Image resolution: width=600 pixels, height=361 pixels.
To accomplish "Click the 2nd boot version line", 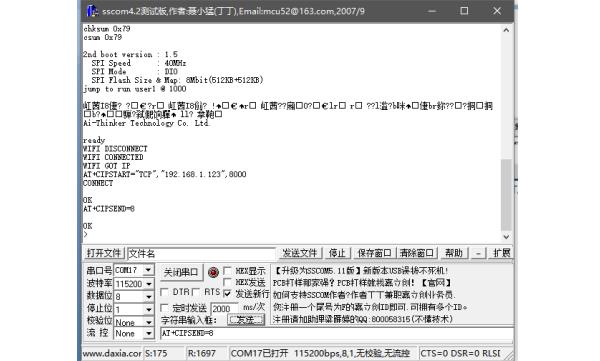I will click(130, 54).
